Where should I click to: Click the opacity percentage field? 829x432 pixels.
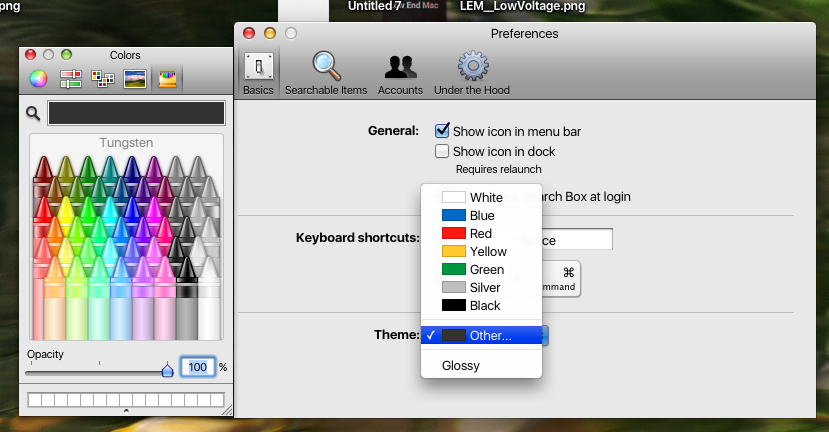pos(198,367)
